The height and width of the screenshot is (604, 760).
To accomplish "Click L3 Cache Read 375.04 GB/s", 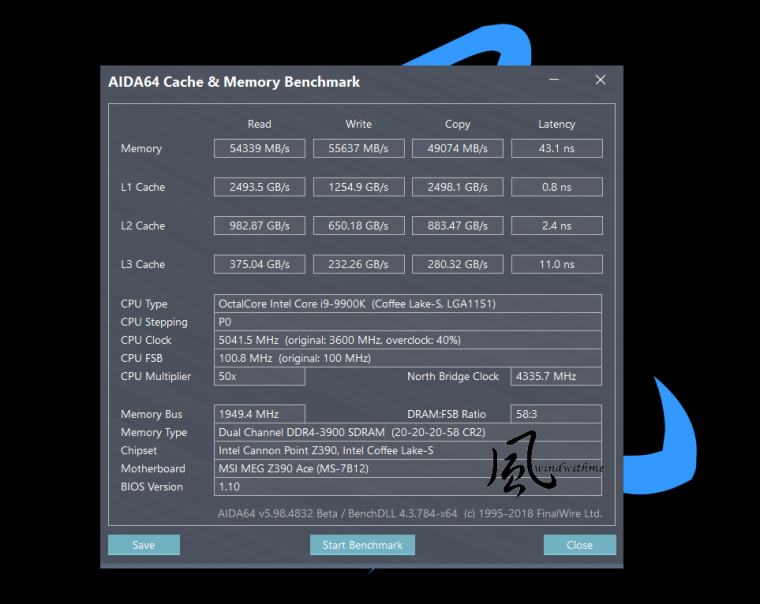I will (x=259, y=264).
